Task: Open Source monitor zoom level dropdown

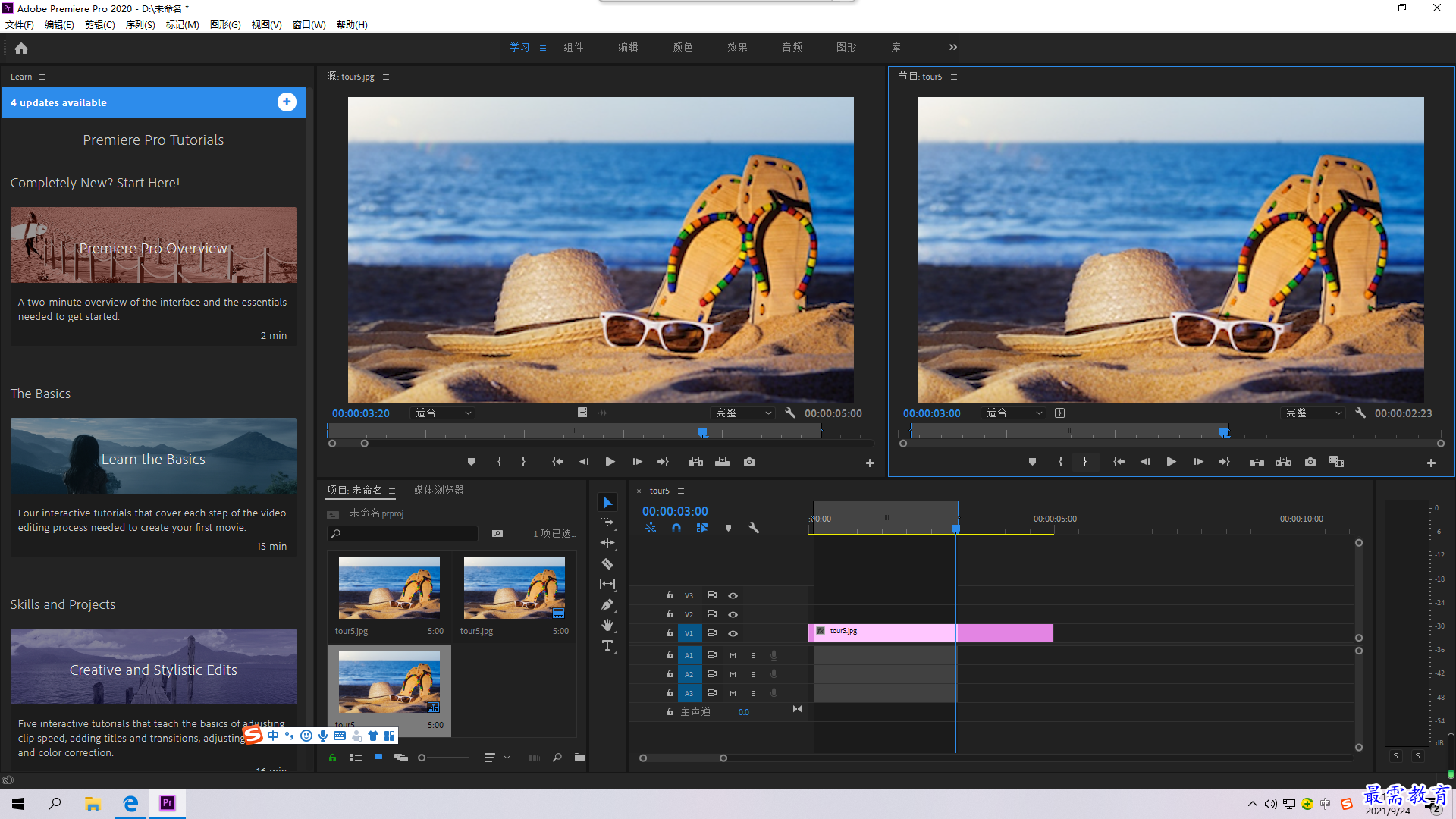Action: click(x=443, y=413)
